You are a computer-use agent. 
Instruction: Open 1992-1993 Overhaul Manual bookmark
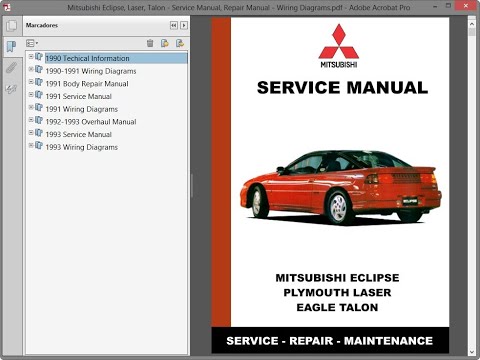[91, 122]
